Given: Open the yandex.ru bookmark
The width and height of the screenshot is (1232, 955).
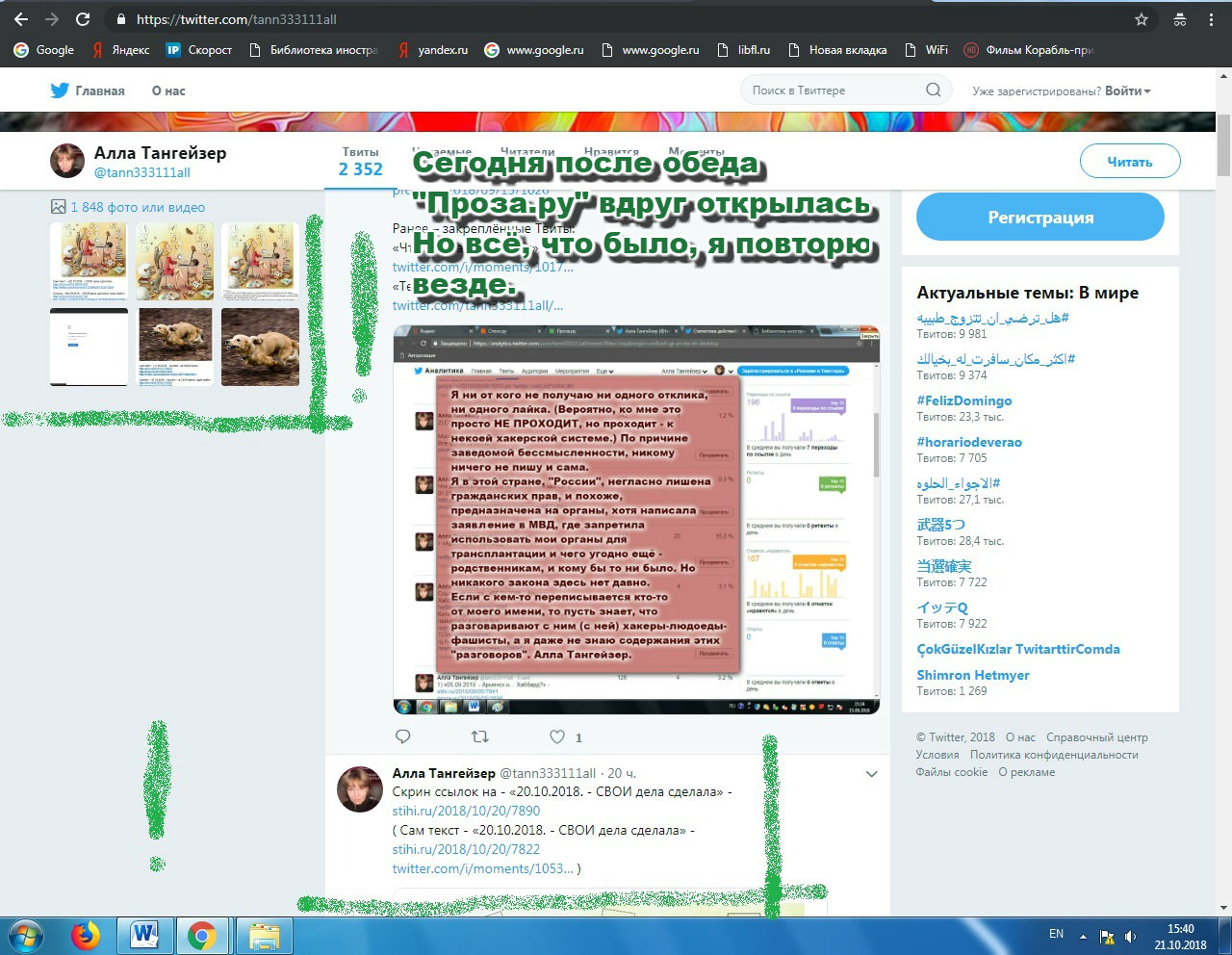Looking at the screenshot, I should pyautogui.click(x=433, y=50).
